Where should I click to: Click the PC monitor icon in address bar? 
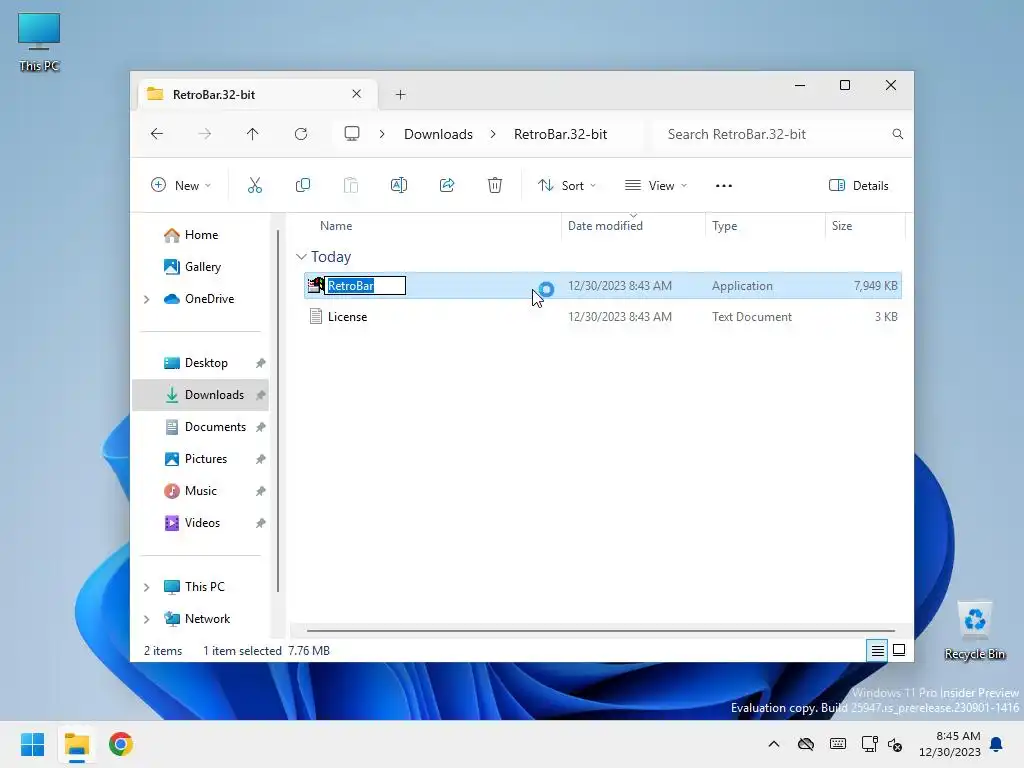352,134
